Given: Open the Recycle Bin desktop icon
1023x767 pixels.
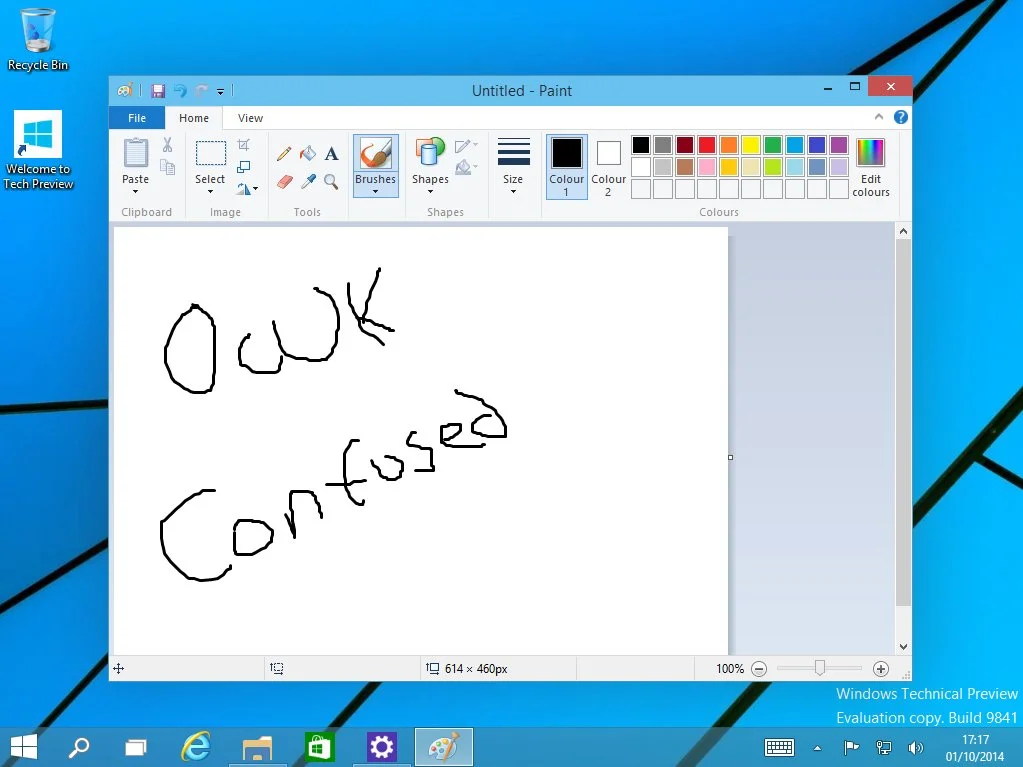Looking at the screenshot, I should (x=38, y=39).
